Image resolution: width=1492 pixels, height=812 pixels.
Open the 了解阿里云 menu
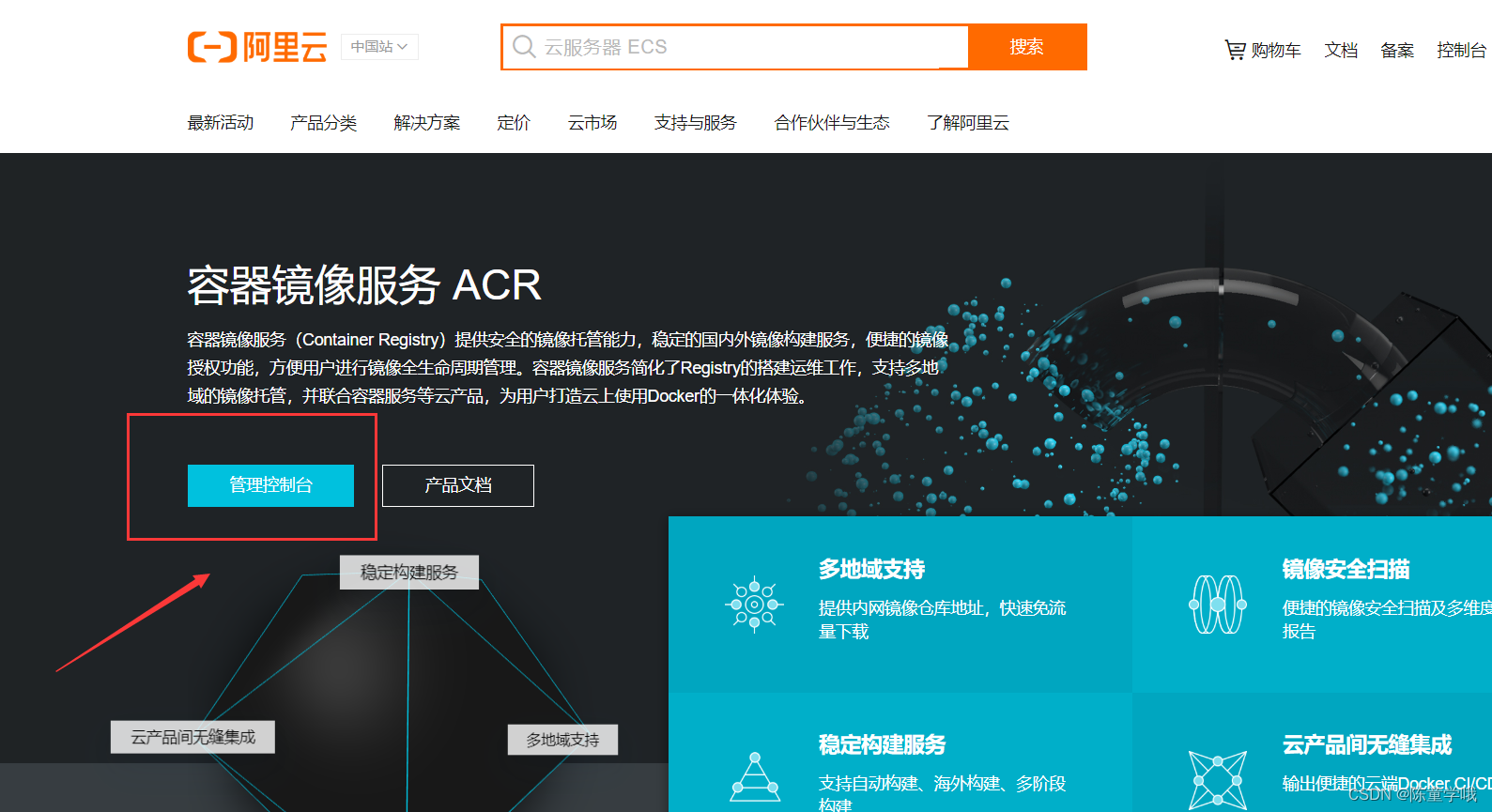968,123
